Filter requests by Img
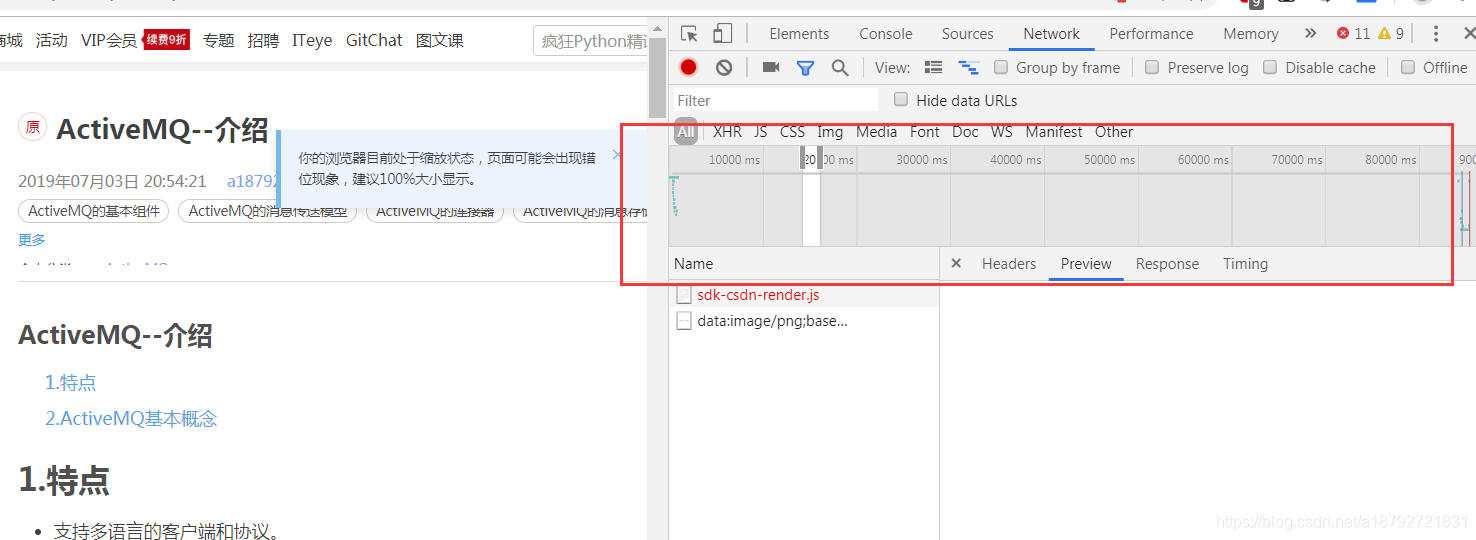Viewport: 1476px width, 540px height. 830,132
